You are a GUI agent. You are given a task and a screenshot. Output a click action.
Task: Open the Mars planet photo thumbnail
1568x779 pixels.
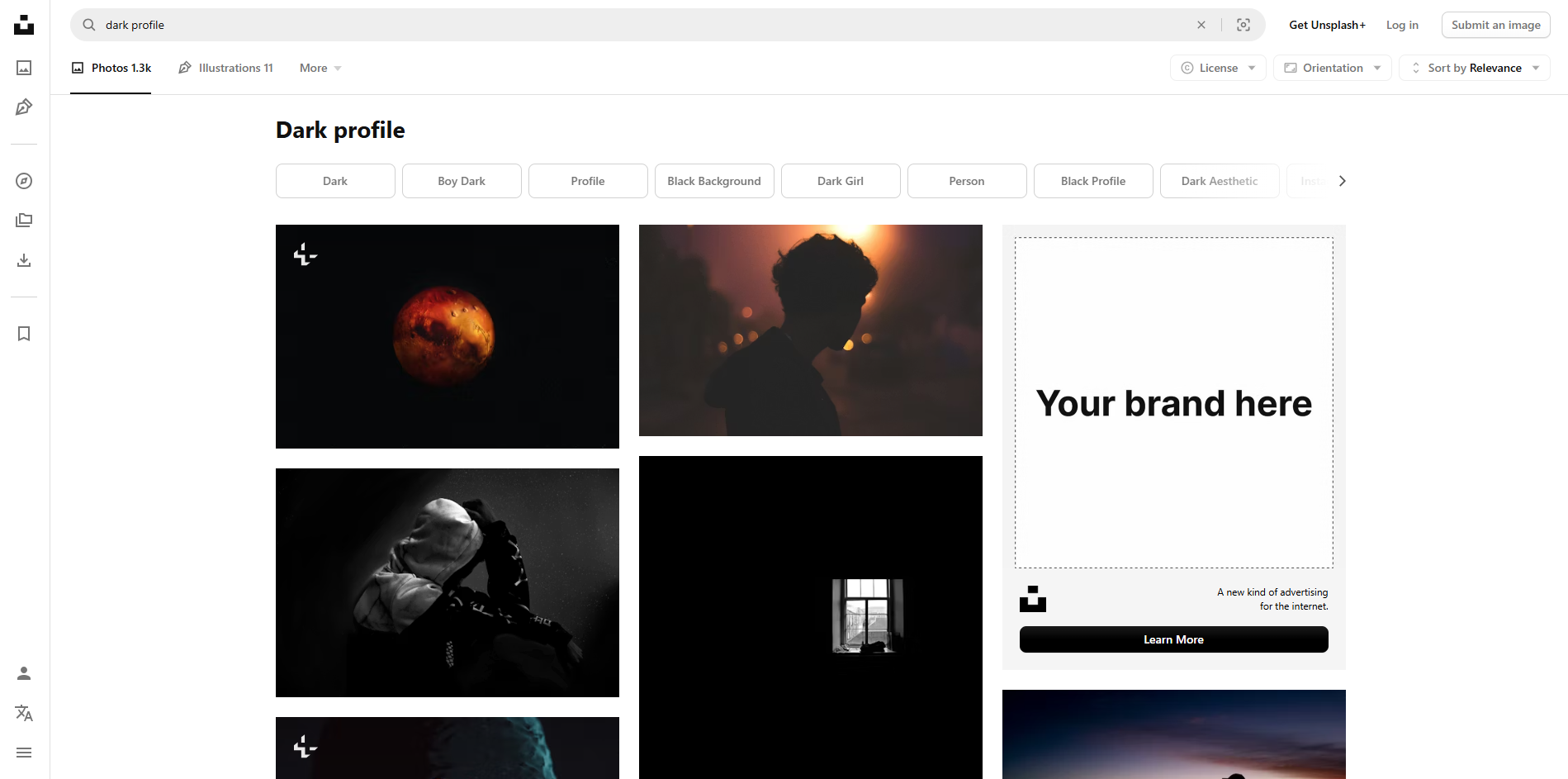[x=447, y=336]
